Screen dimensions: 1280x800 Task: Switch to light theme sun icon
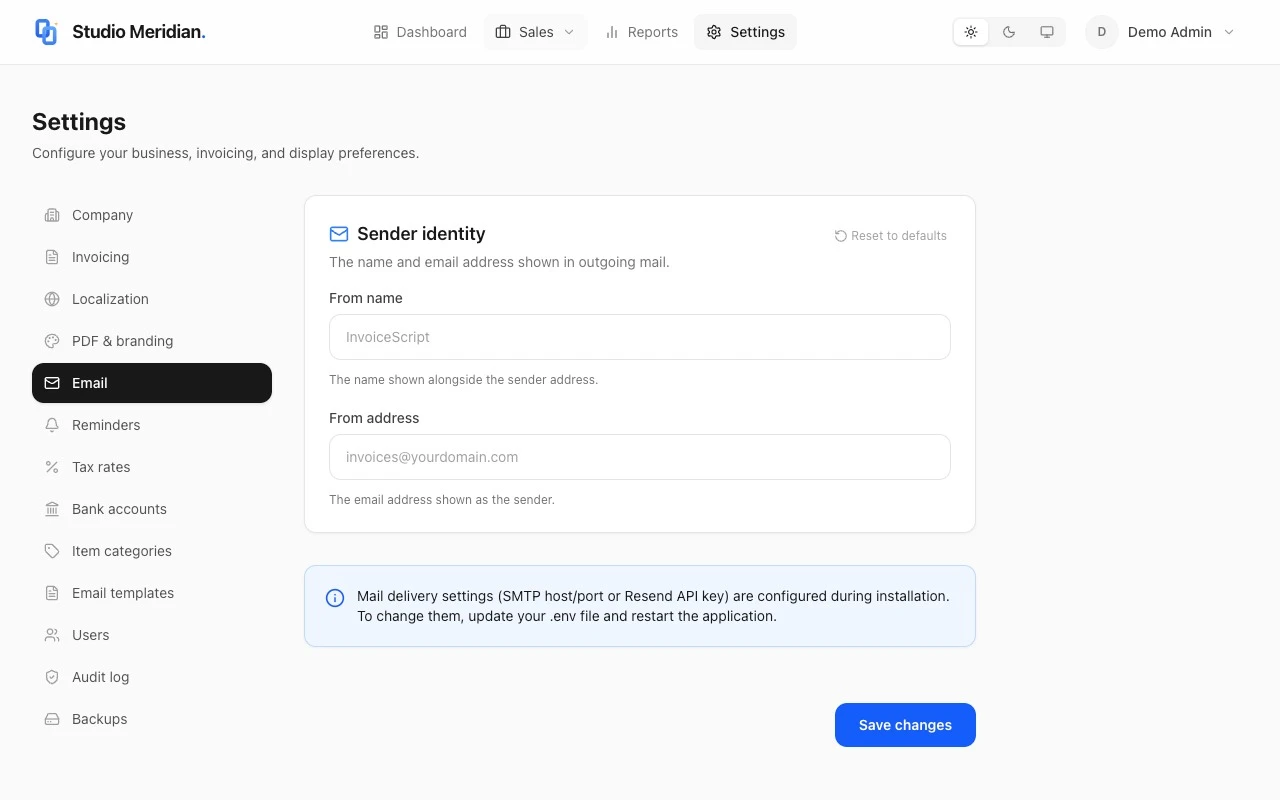point(971,32)
